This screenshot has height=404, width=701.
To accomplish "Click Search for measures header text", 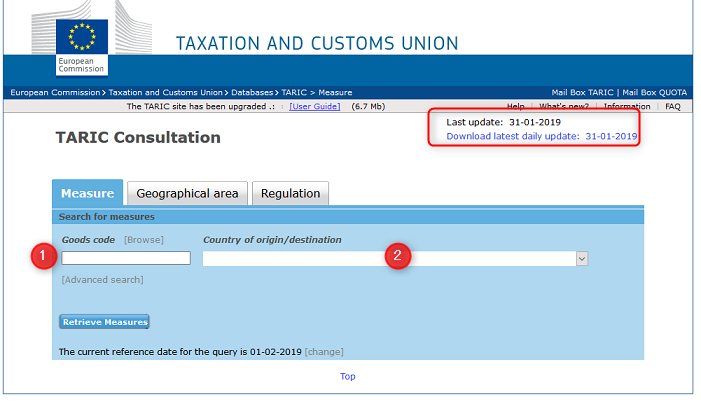I will pos(106,217).
